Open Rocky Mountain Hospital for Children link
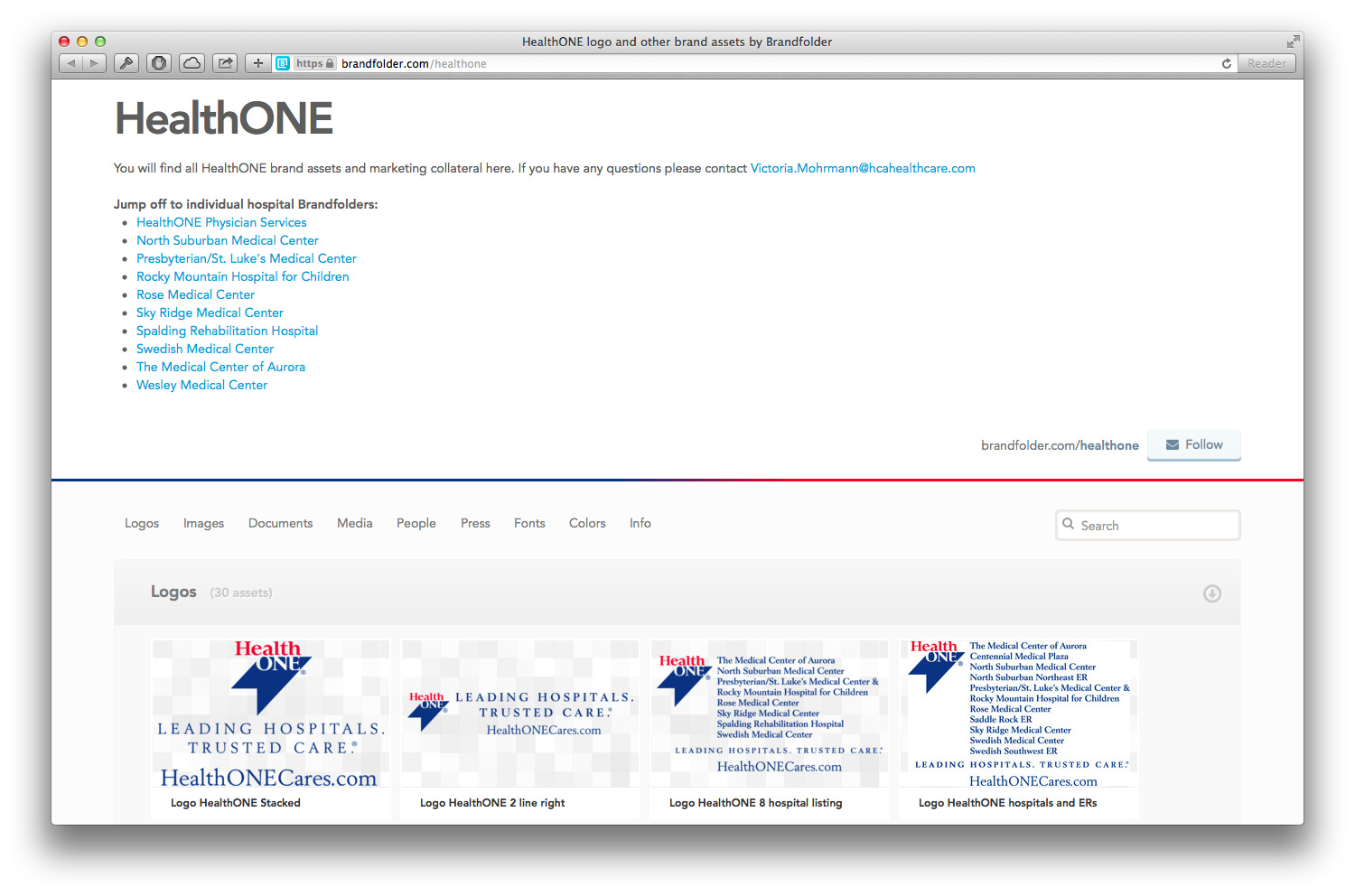Viewport: 1355px width, 896px height. coord(243,276)
